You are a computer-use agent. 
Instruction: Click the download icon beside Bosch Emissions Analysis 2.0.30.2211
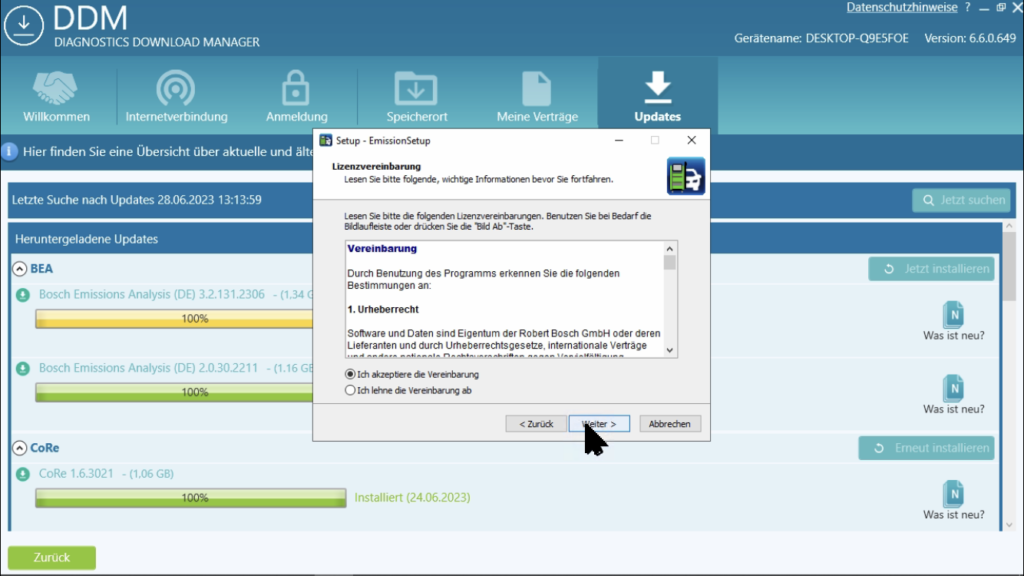click(x=23, y=368)
